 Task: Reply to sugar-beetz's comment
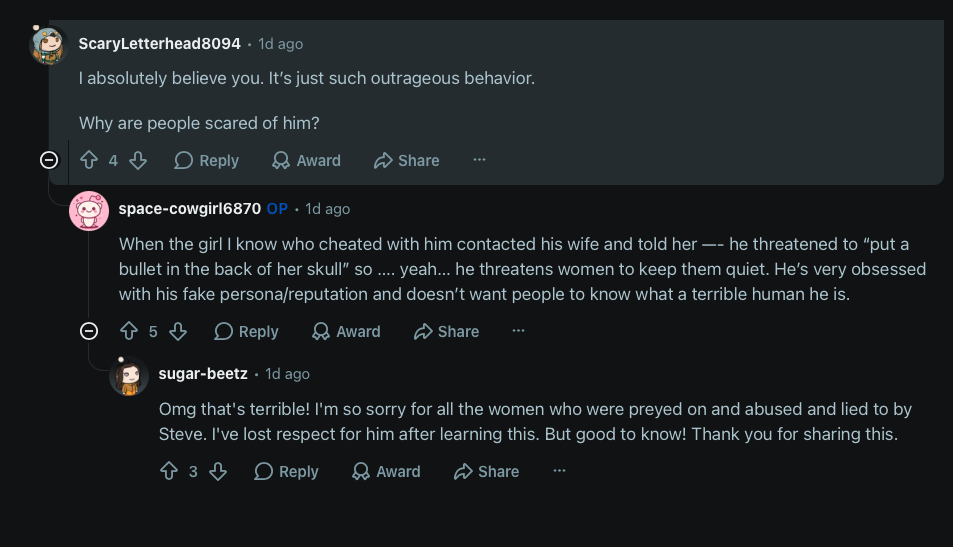point(286,471)
